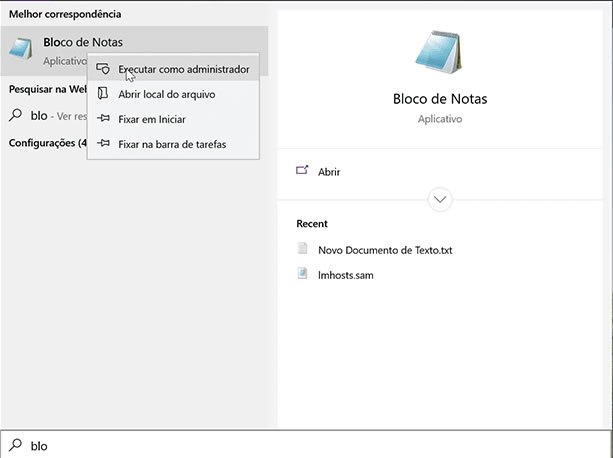Screen dimensions: 613x458
Task: Click the magnifier icon beside the blo web result
Action: pyautogui.click(x=16, y=115)
